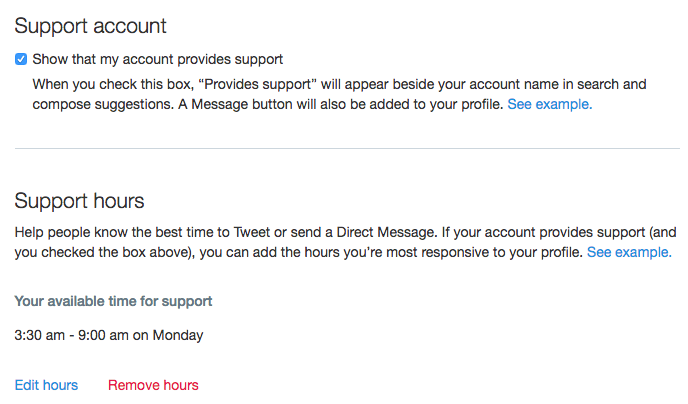Image resolution: width=688 pixels, height=404 pixels.
Task: Select the Support hours heading
Action: click(79, 201)
